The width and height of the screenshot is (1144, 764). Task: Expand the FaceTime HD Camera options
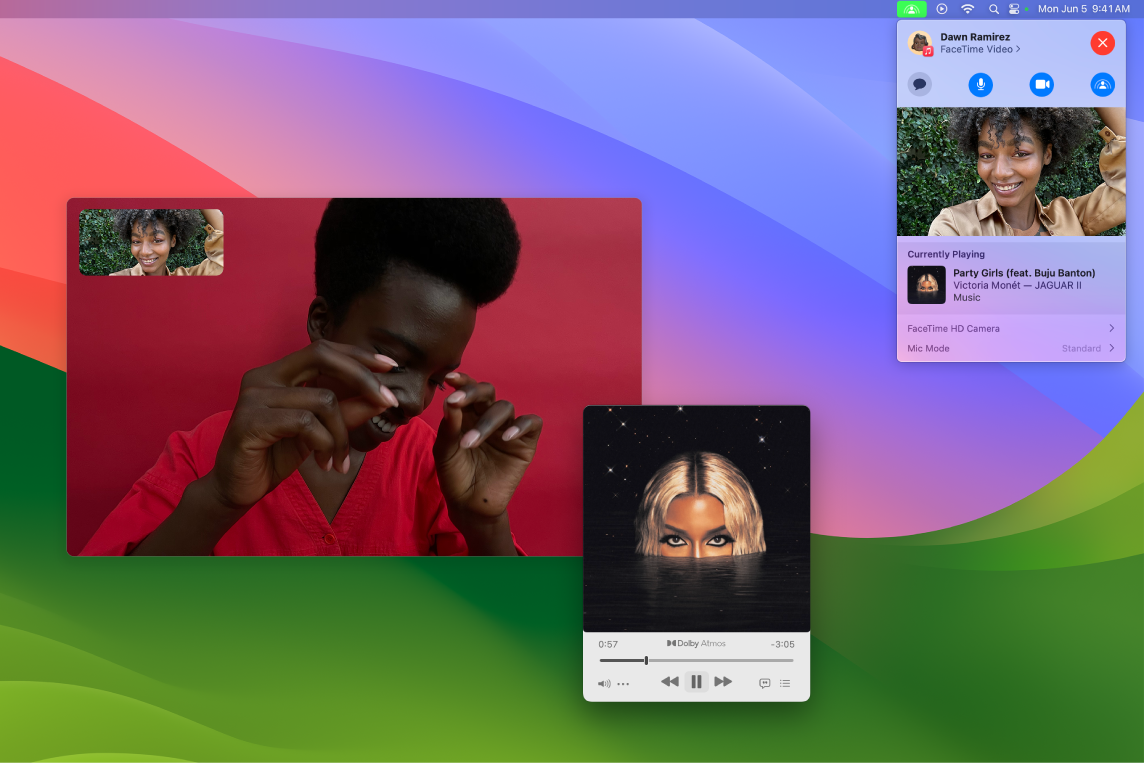tap(1010, 328)
